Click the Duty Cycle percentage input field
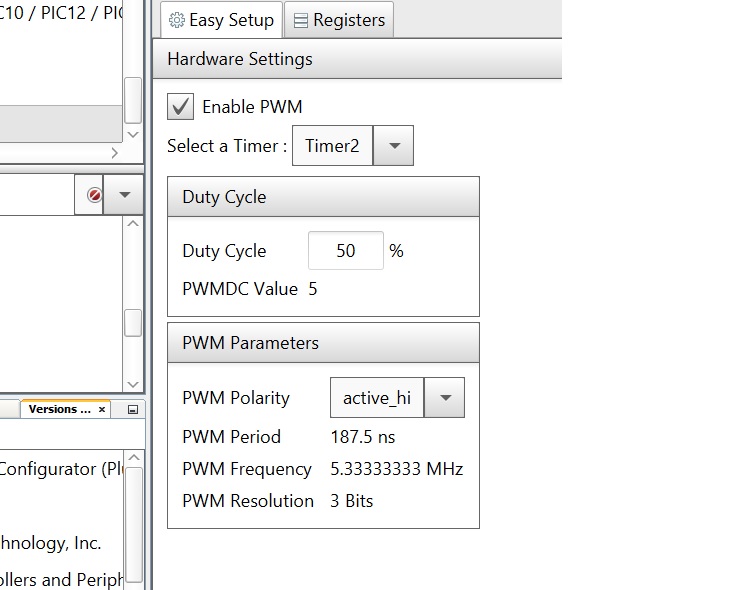Viewport: 738px width, 590px height. pyautogui.click(x=345, y=251)
